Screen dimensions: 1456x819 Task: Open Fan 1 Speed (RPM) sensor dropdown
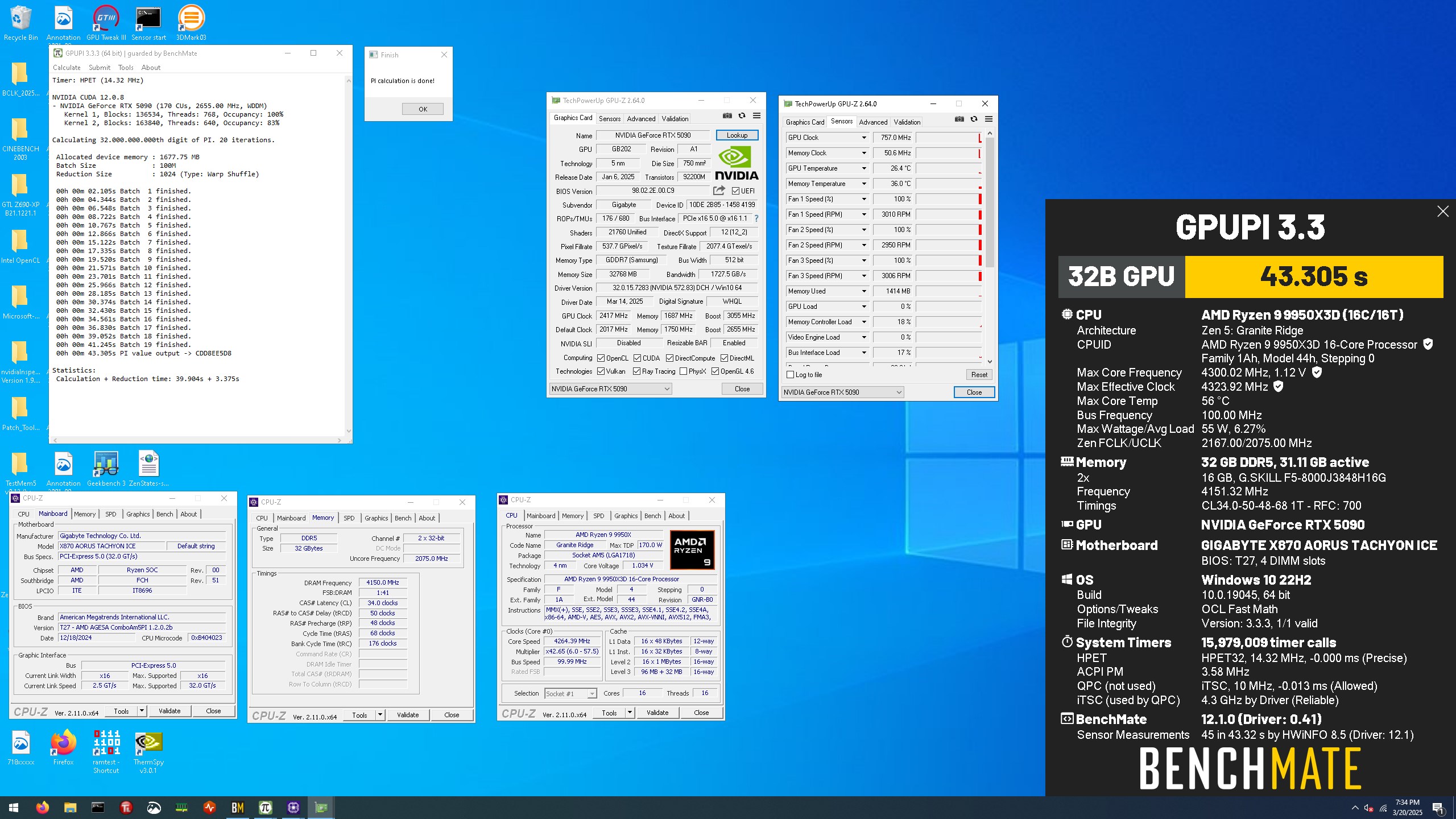pyautogui.click(x=863, y=214)
